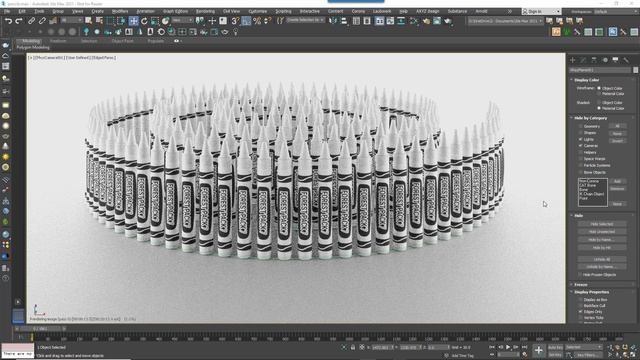Click the All button in Hide by Category
This screenshot has width=640, height=360.
tap(617, 126)
